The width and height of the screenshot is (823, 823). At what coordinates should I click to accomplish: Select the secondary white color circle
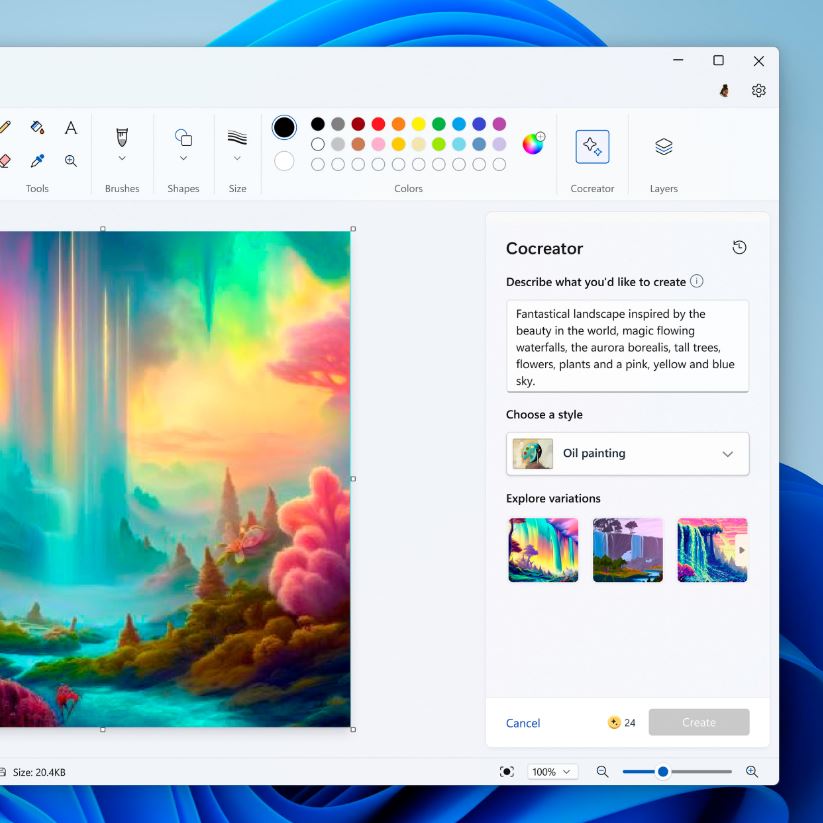pyautogui.click(x=284, y=161)
